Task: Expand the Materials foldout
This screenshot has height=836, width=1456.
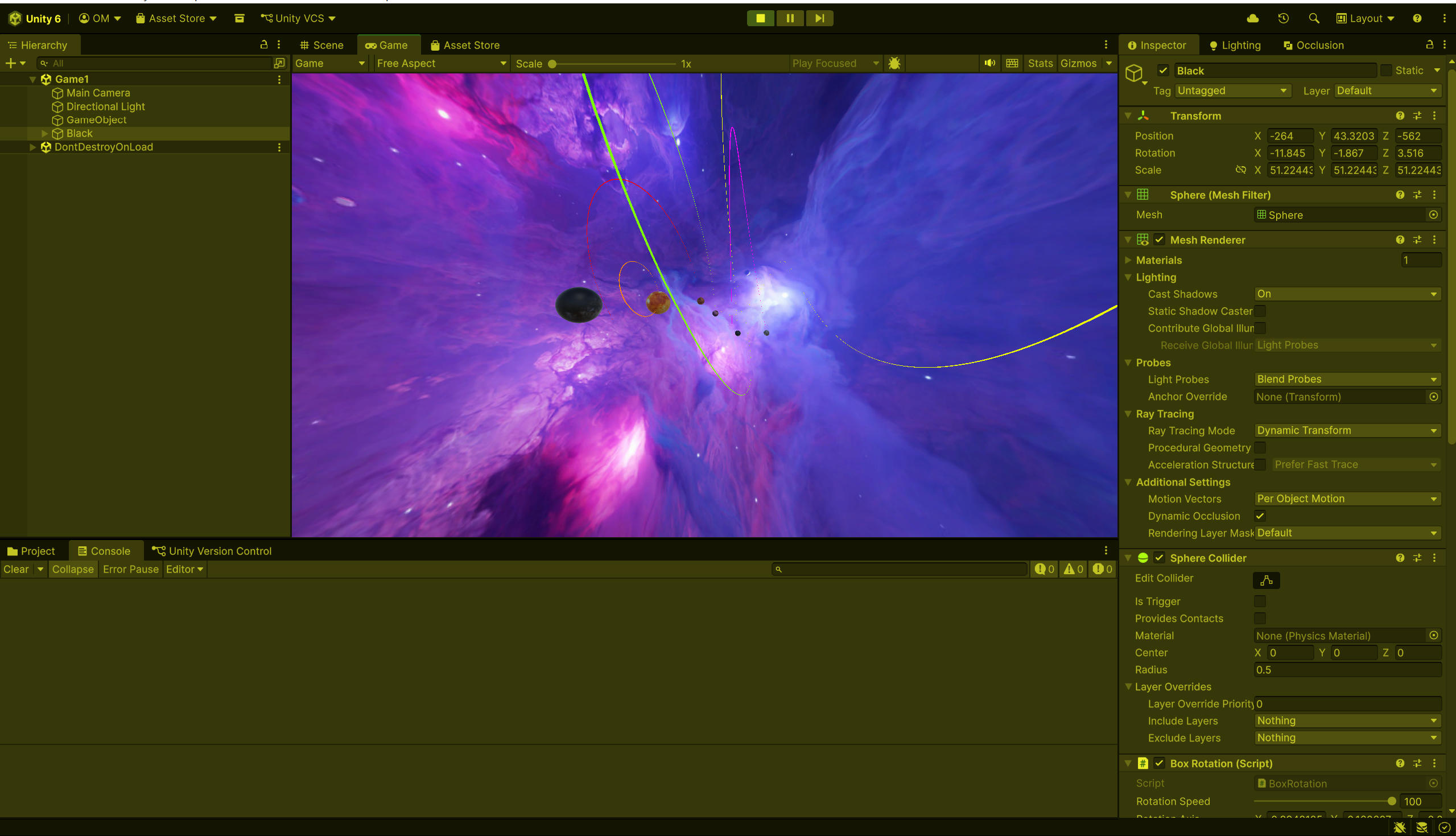Action: click(1128, 260)
